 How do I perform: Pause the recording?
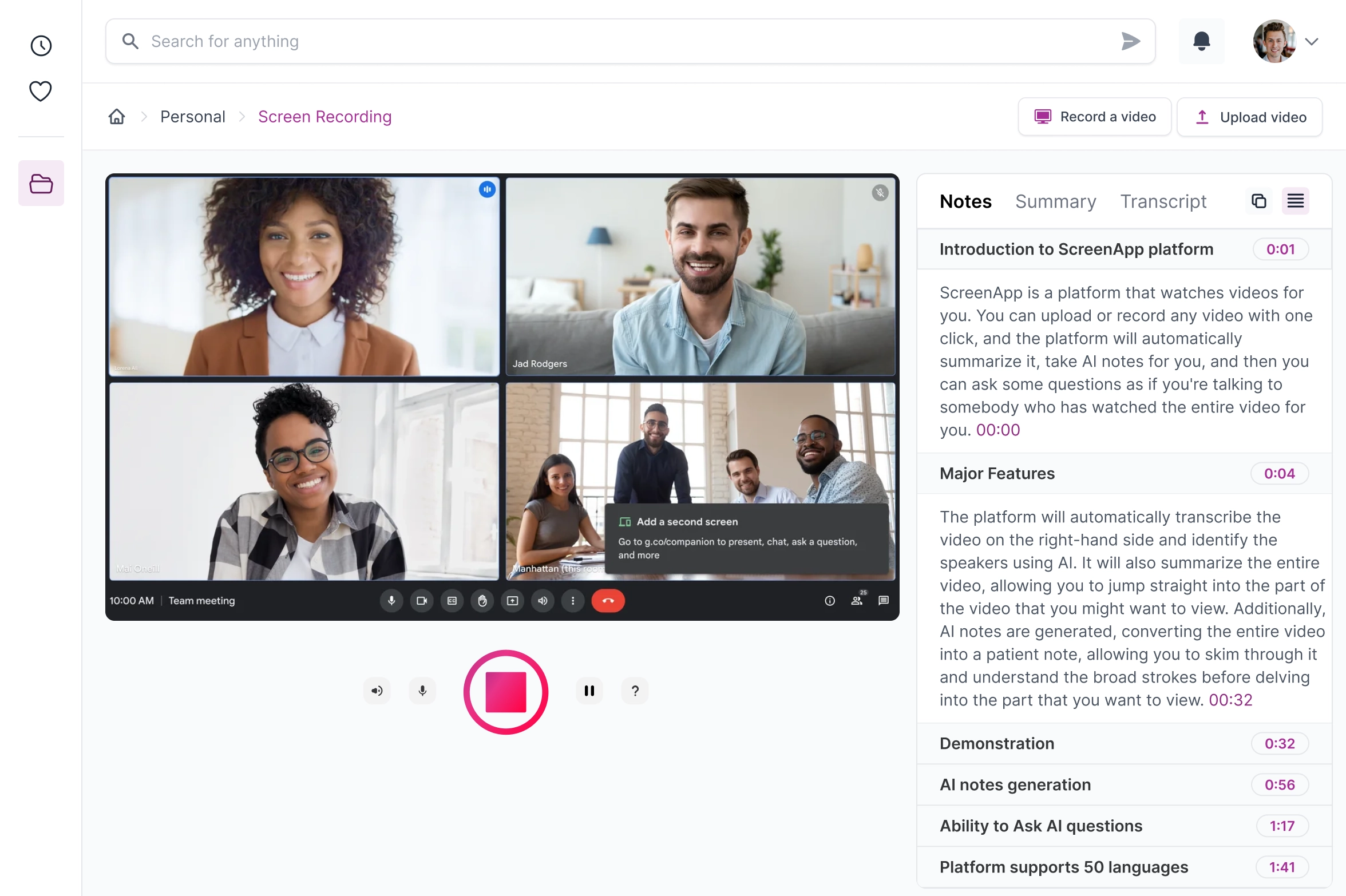[x=589, y=691]
